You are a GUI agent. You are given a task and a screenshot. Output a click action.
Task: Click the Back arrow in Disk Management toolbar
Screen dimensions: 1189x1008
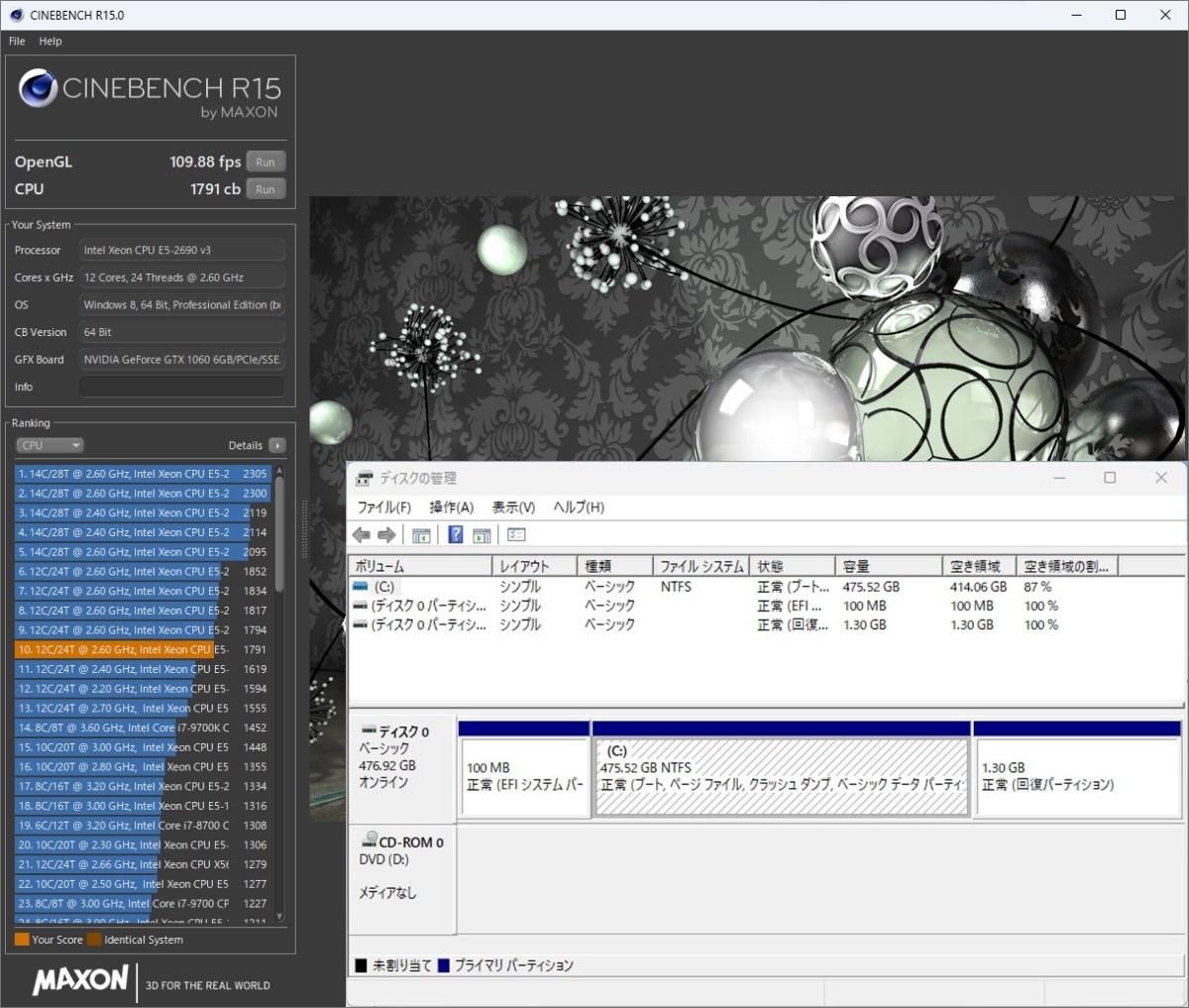(362, 535)
